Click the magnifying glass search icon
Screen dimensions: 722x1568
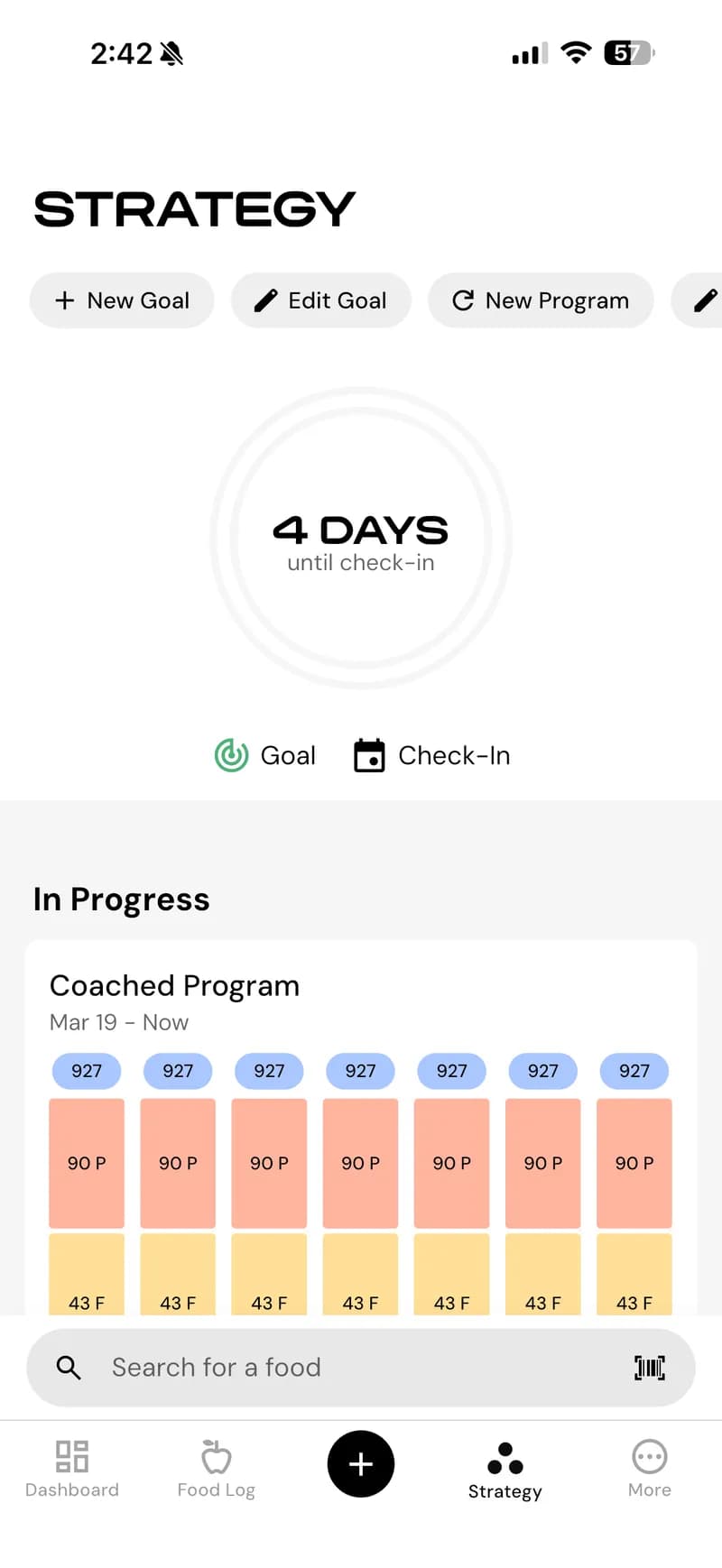click(x=69, y=1368)
